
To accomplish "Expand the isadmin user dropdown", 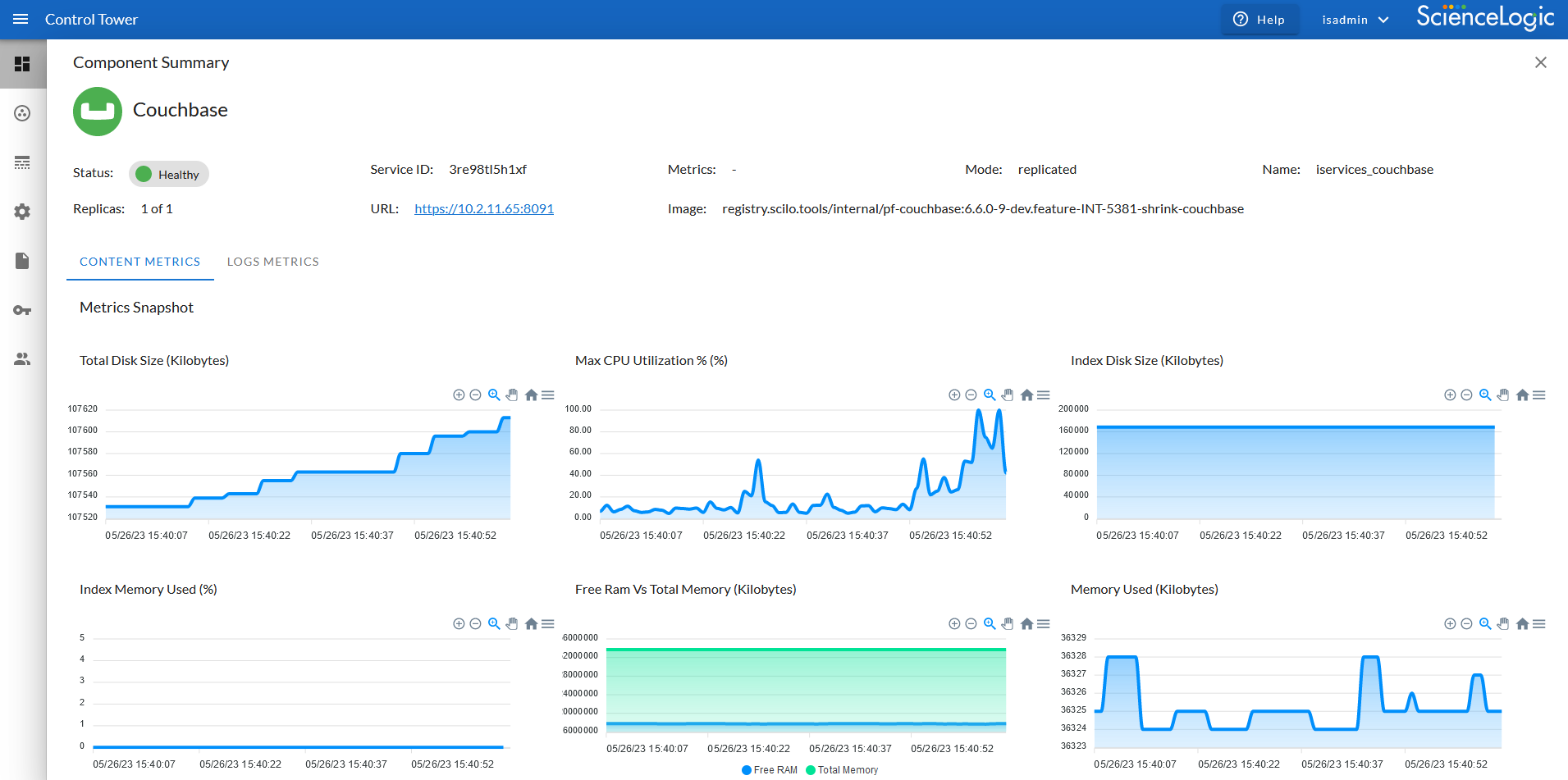I will (x=1355, y=20).
